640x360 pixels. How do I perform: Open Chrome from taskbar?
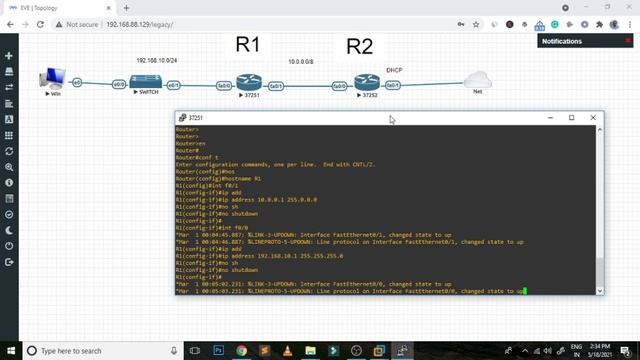pyautogui.click(x=241, y=351)
